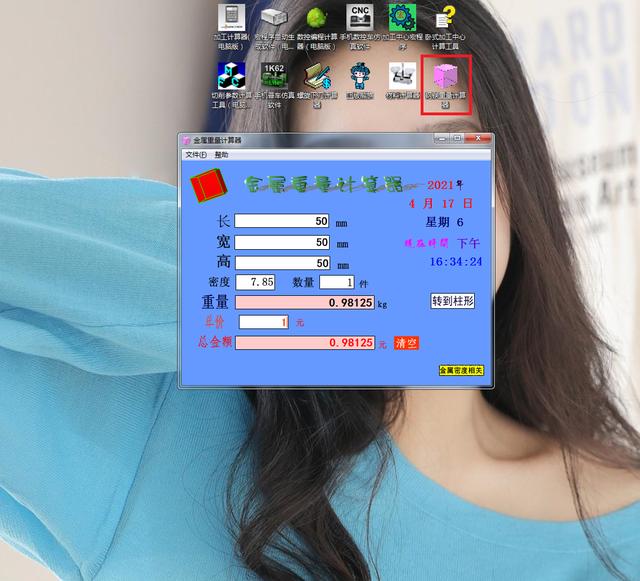Open the 文件 menu

195,155
